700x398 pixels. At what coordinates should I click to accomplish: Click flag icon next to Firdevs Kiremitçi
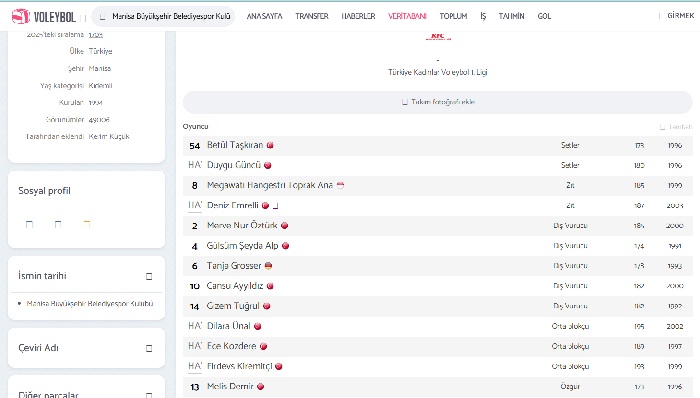click(x=279, y=367)
